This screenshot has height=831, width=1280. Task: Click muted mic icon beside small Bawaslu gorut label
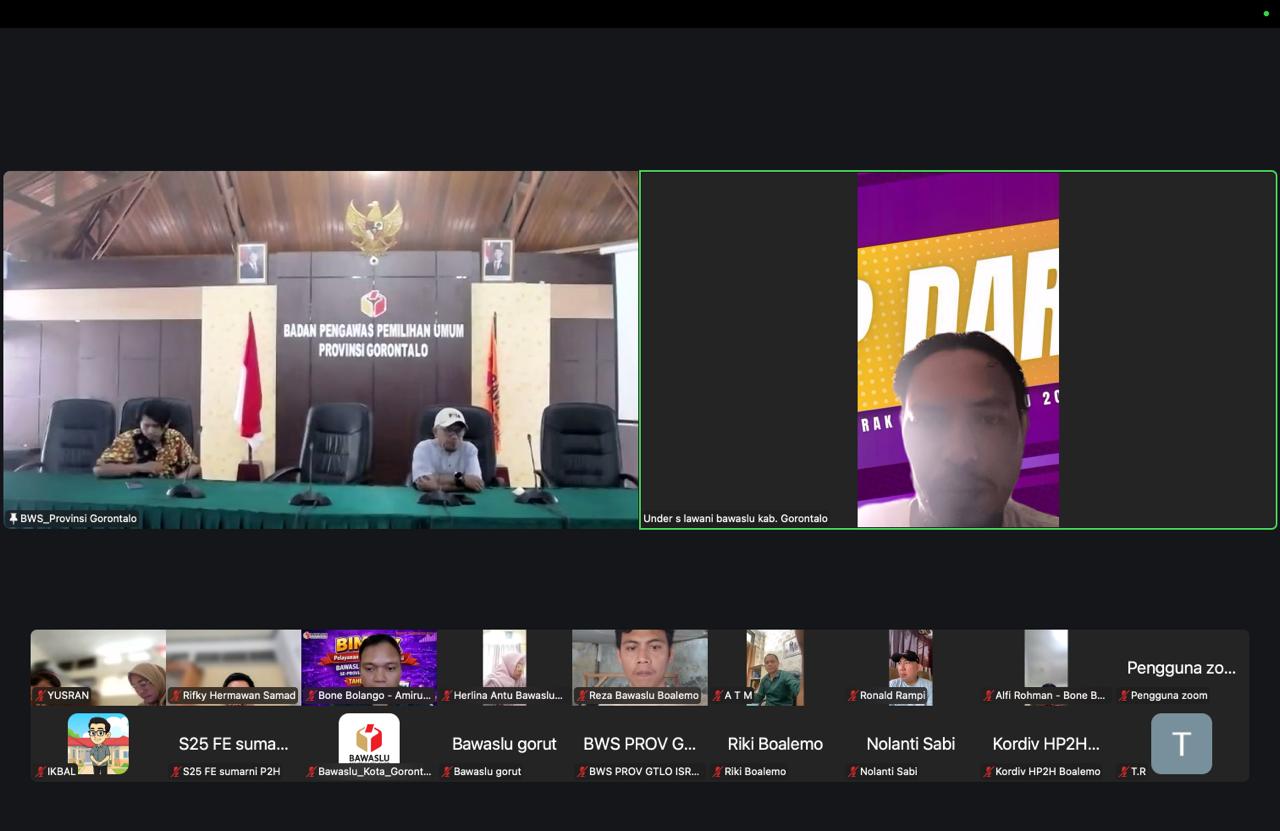tap(447, 771)
